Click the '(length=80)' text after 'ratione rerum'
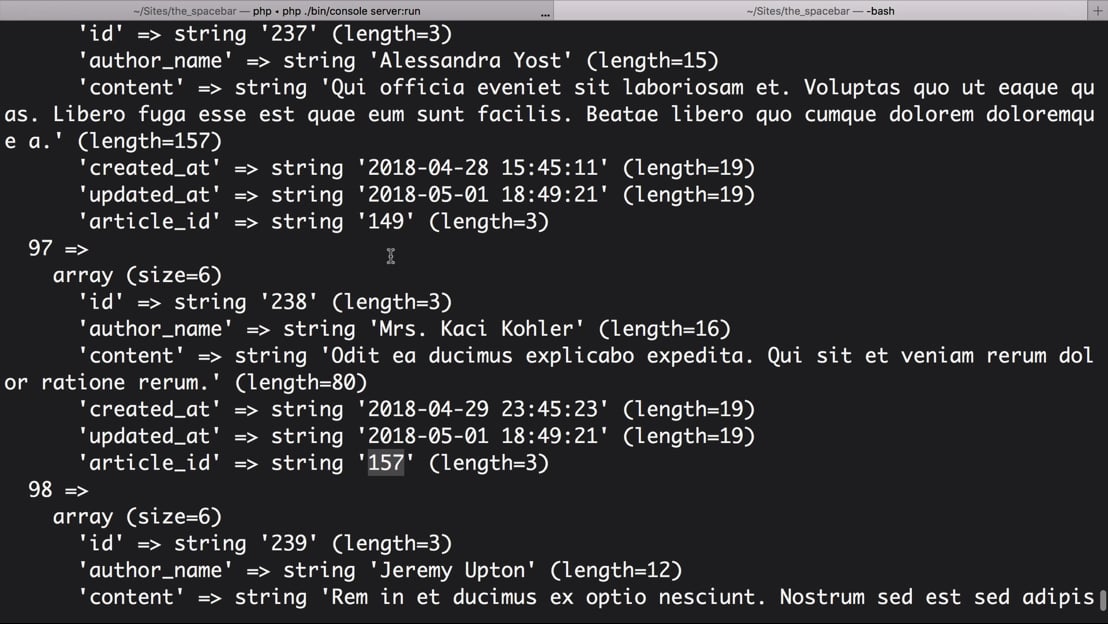 click(x=301, y=383)
